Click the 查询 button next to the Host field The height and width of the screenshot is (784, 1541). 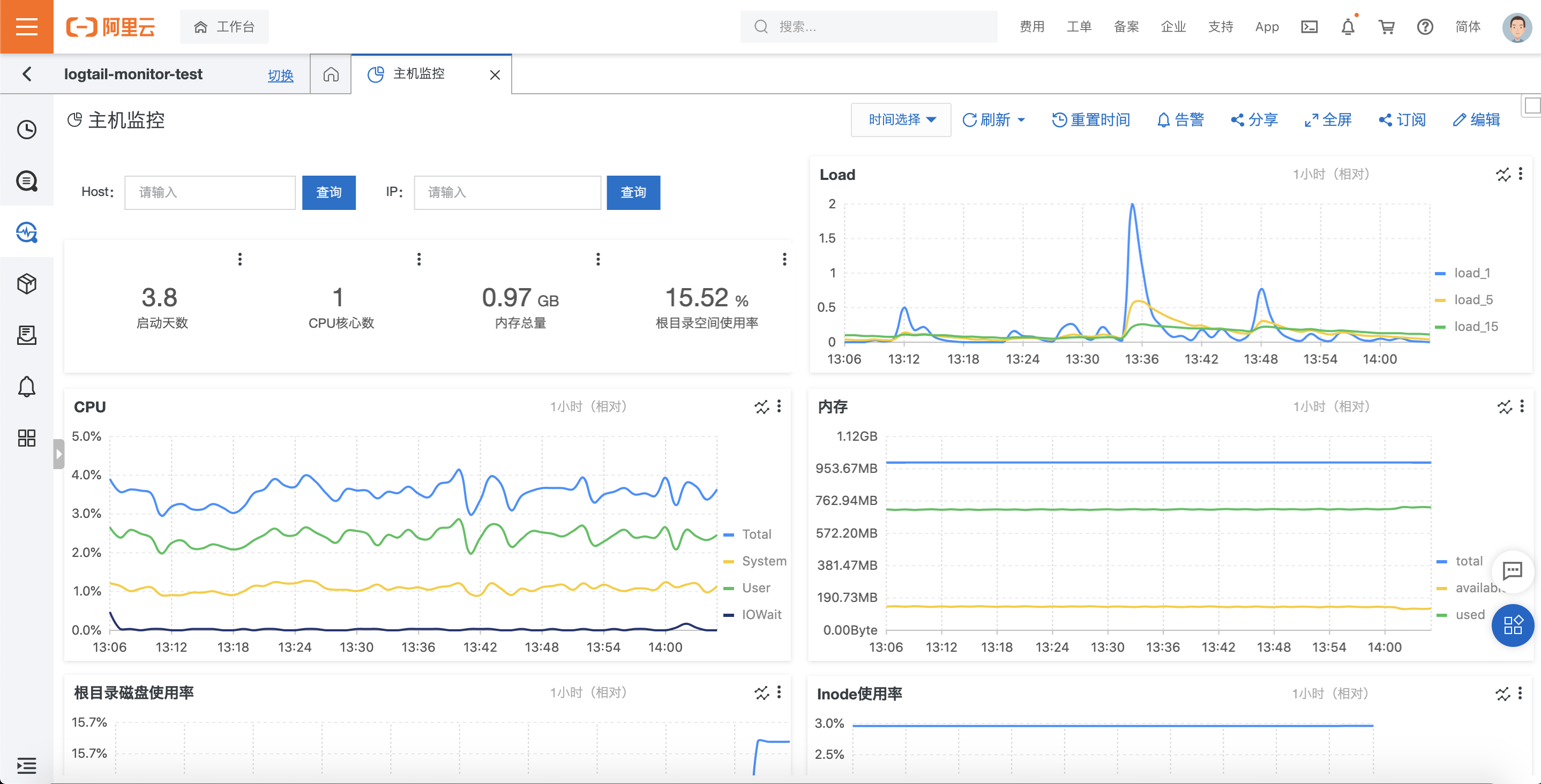coord(328,192)
